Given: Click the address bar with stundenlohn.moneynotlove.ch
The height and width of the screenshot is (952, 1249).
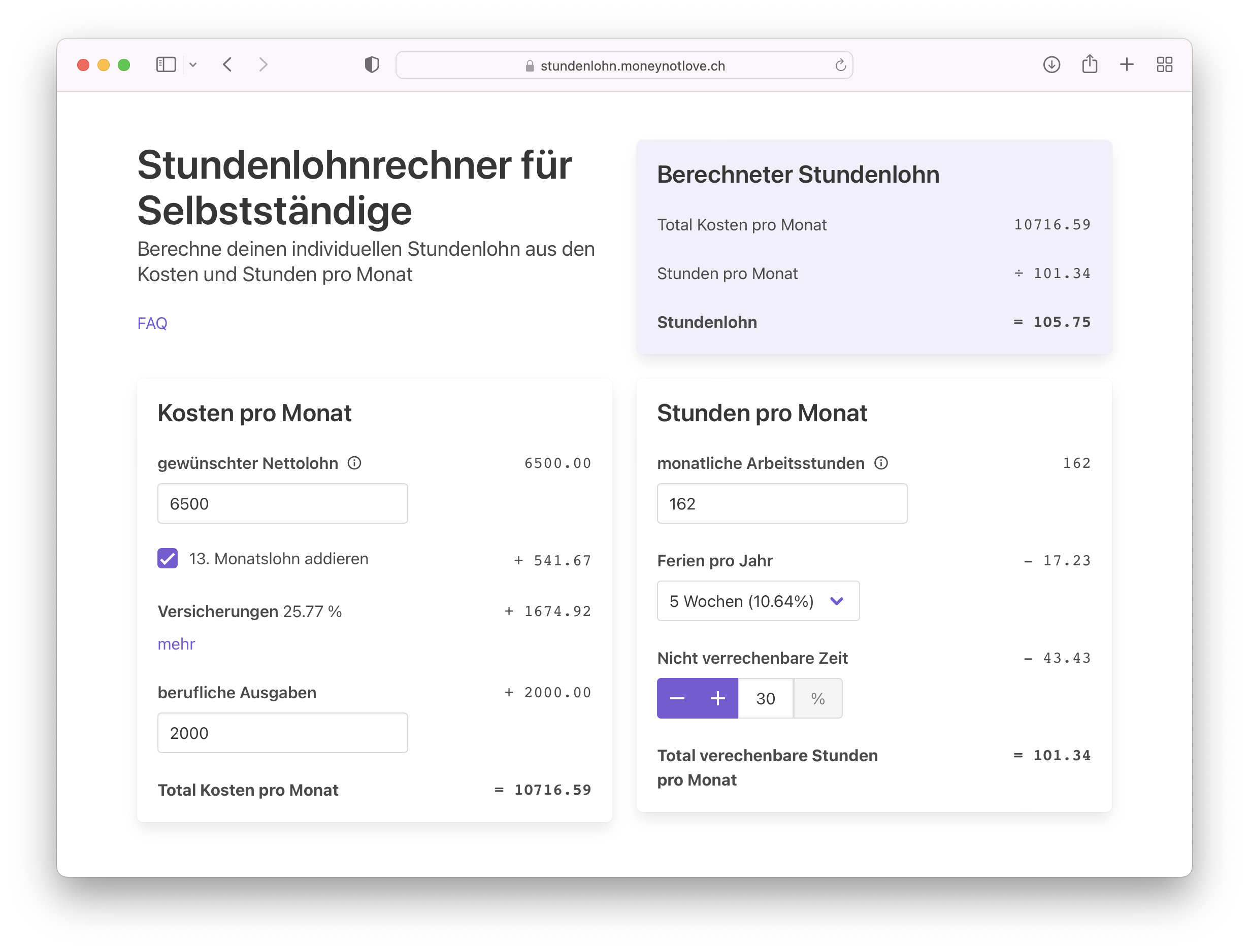Looking at the screenshot, I should coord(624,65).
